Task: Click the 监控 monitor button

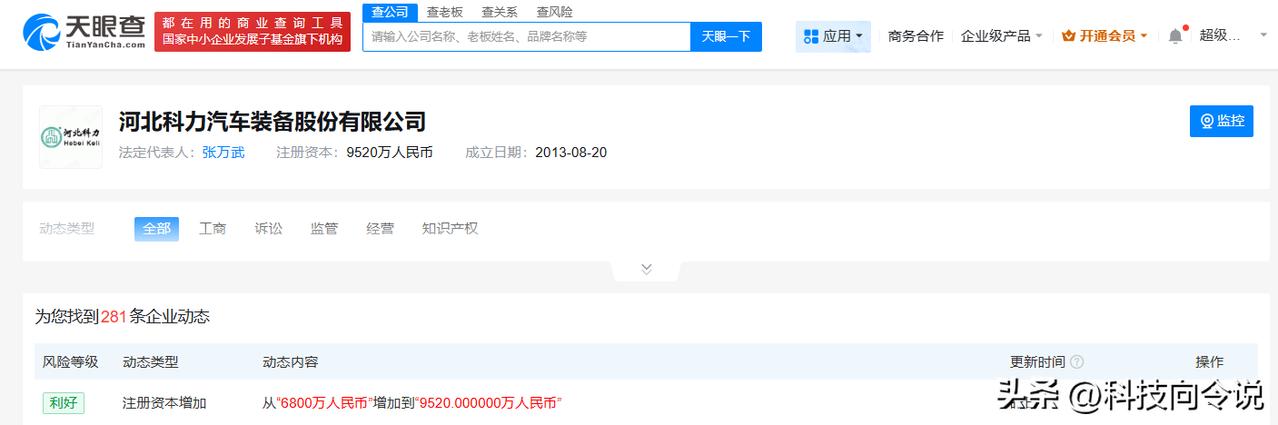Action: [x=1221, y=121]
